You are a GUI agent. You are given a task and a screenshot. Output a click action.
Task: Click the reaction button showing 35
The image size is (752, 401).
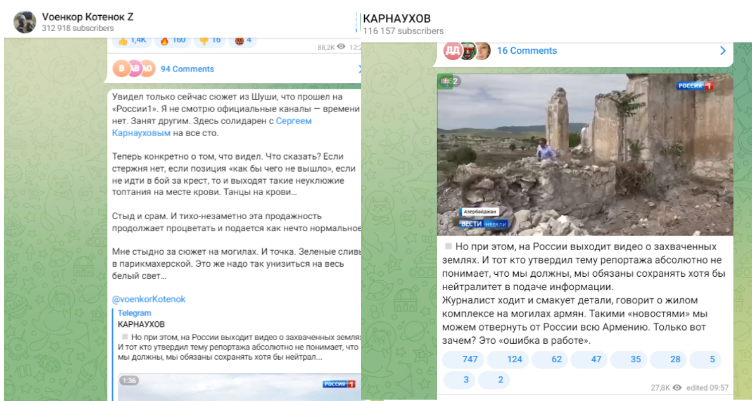pyautogui.click(x=628, y=359)
